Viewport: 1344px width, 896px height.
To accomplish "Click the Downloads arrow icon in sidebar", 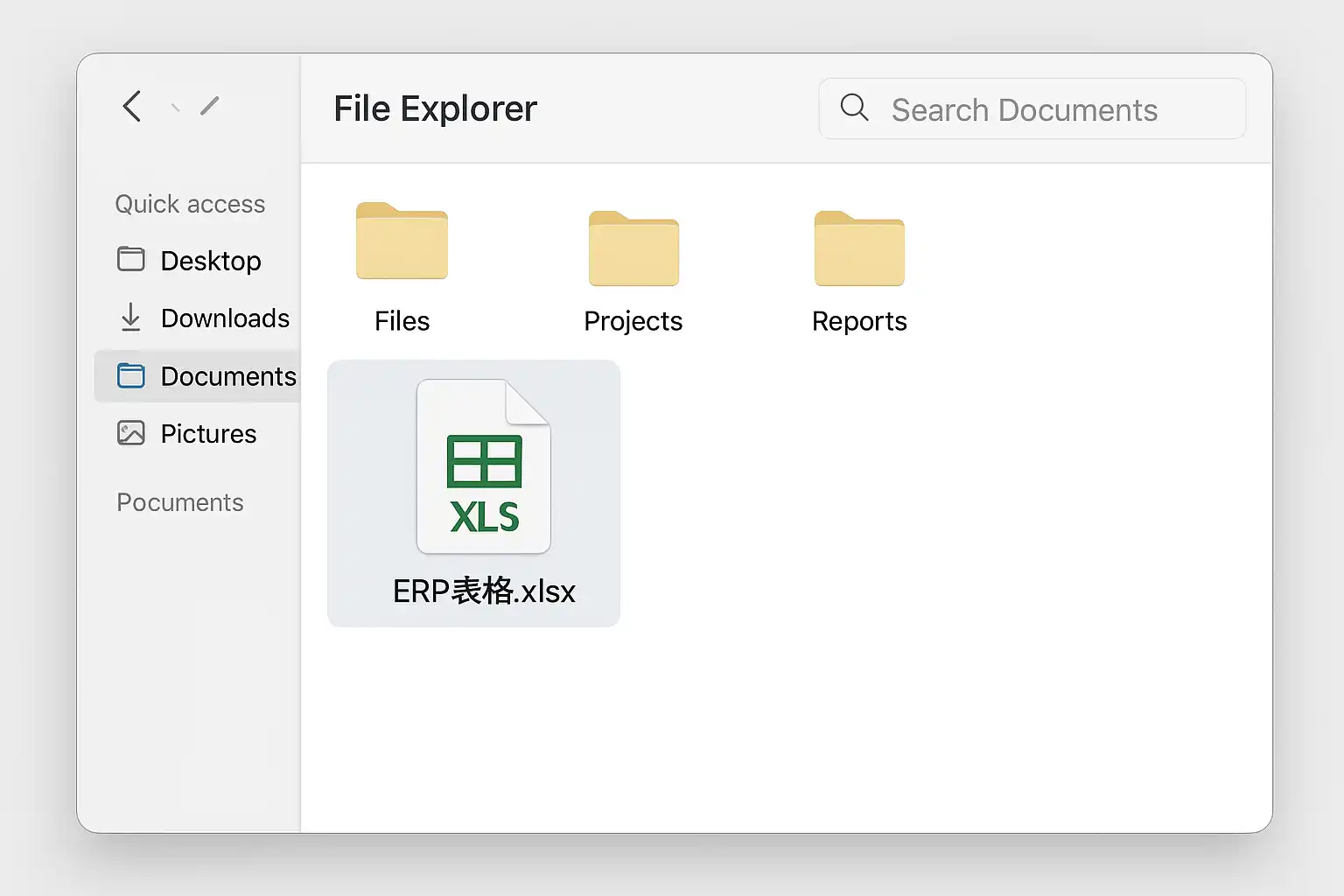I will (x=130, y=317).
